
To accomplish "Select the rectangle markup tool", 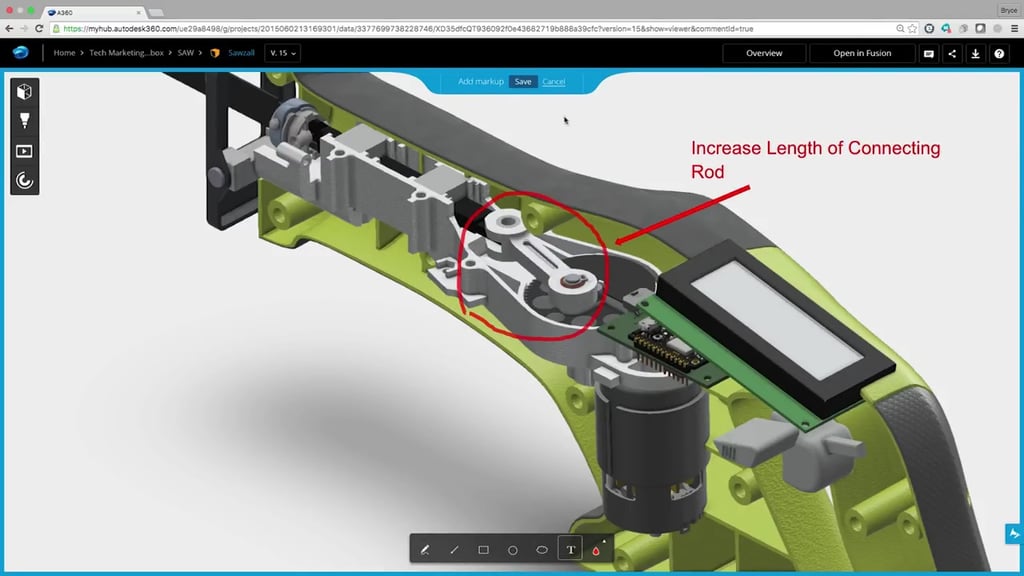I will 483,550.
